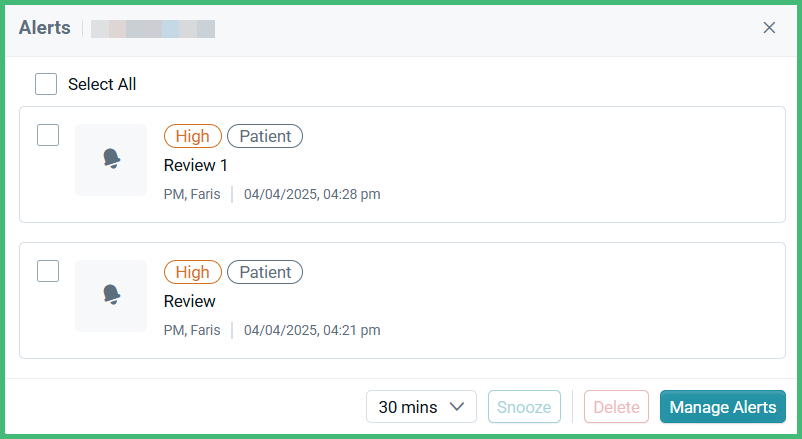Click the blurred patient name in header
Screen dimensions: 802x439
pos(153,29)
